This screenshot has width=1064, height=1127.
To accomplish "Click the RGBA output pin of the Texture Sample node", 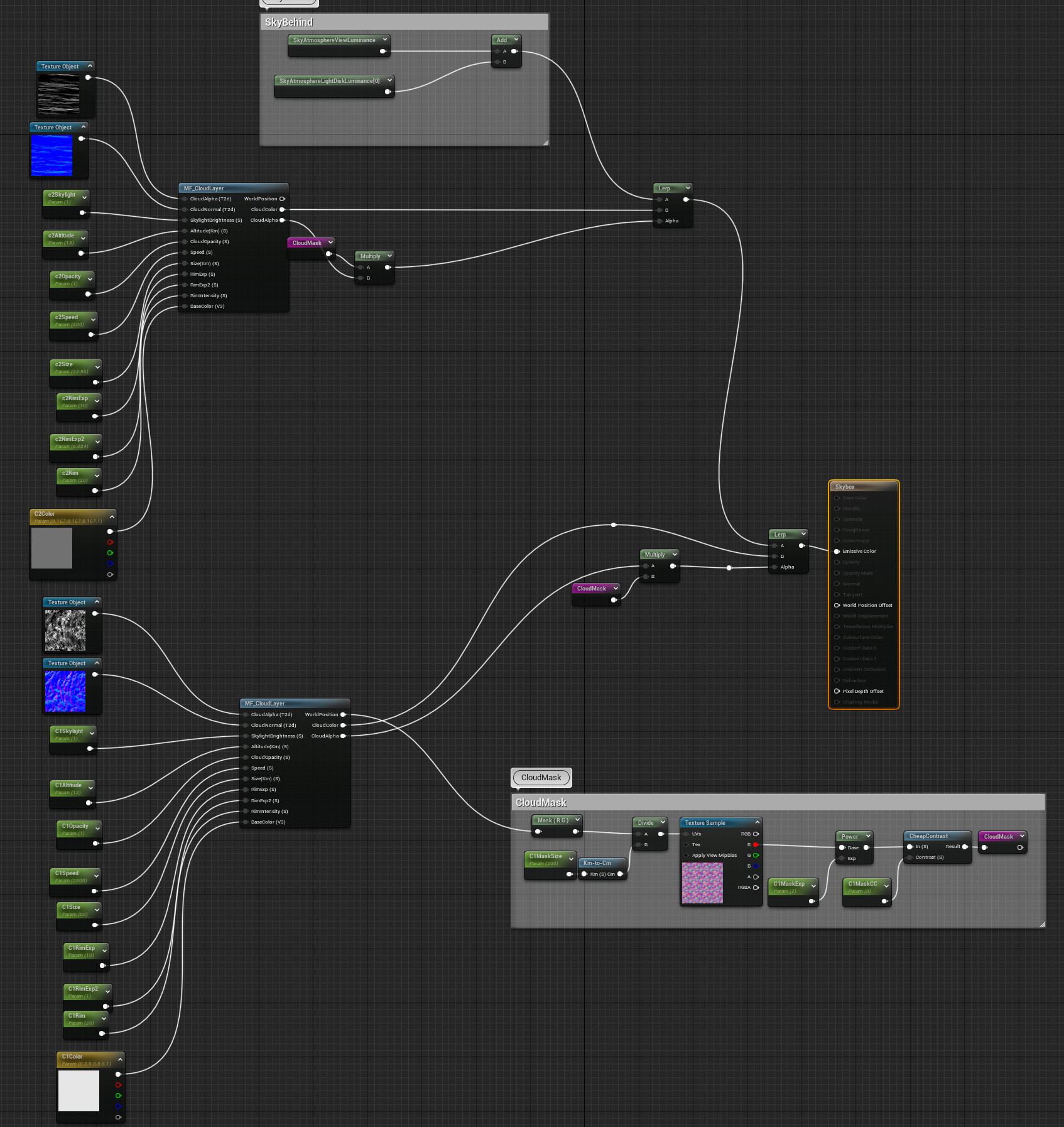I will 755,887.
